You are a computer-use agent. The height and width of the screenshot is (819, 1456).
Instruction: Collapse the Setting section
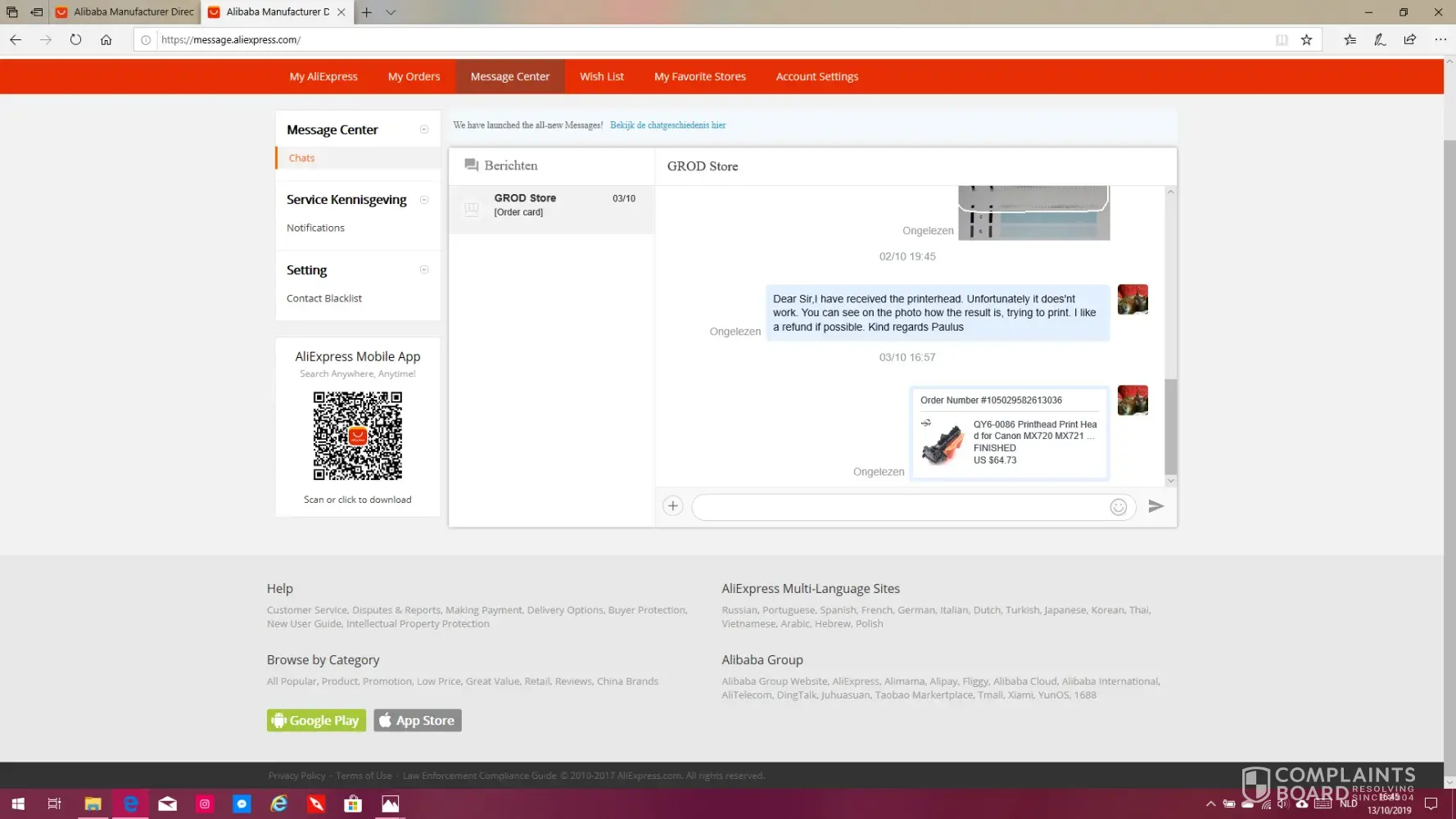tap(424, 269)
